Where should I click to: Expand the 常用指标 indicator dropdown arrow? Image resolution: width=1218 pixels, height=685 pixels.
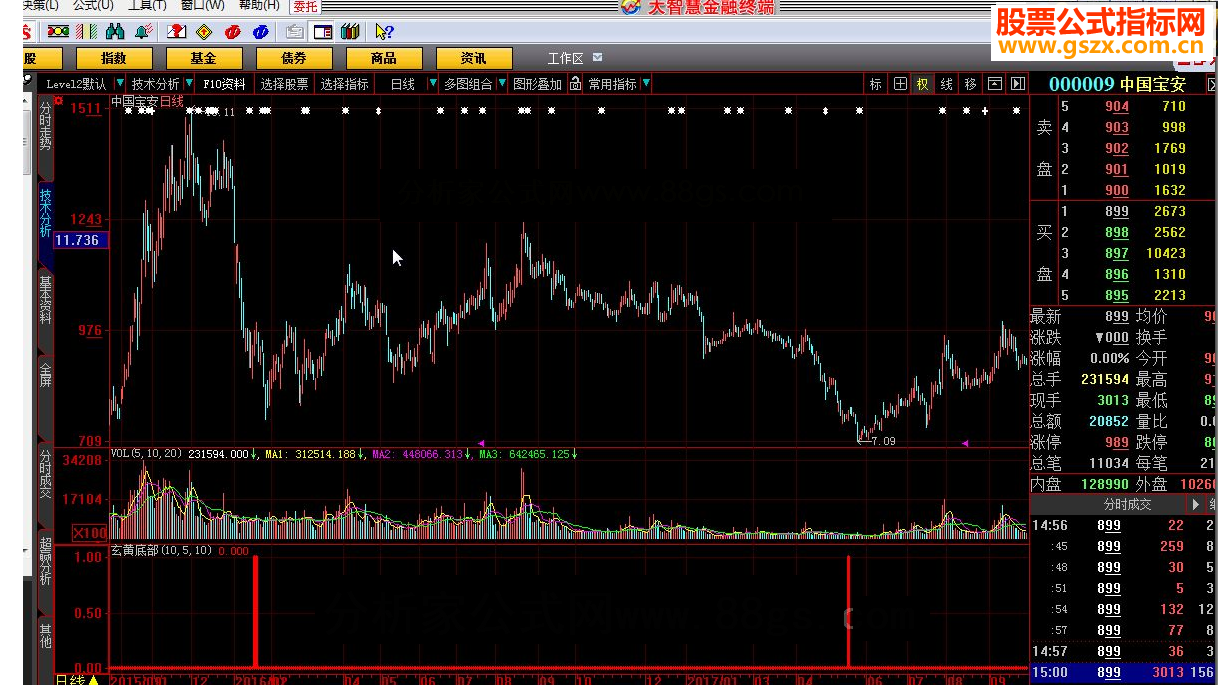click(x=646, y=84)
